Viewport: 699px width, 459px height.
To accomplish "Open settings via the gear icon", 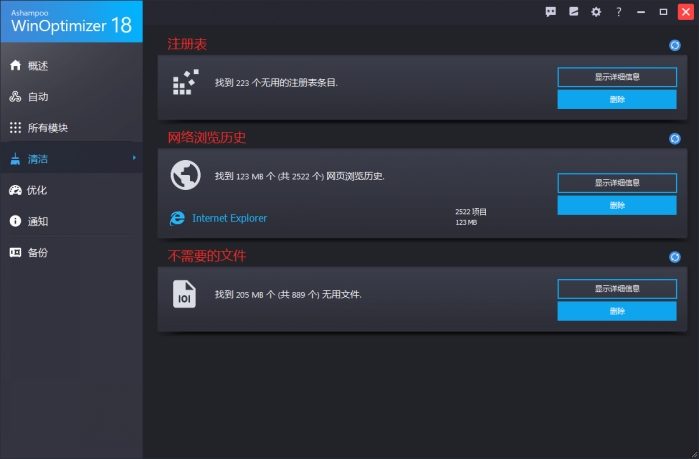I will click(596, 11).
